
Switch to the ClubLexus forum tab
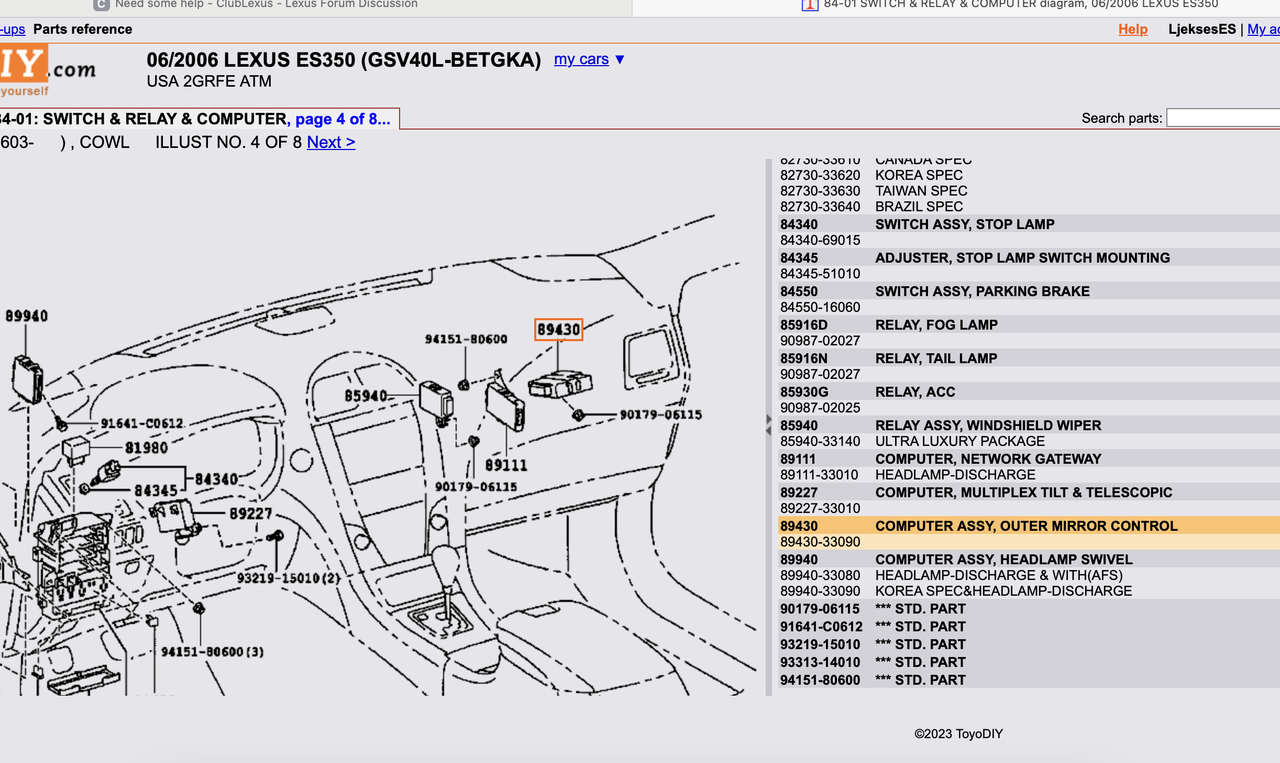265,4
